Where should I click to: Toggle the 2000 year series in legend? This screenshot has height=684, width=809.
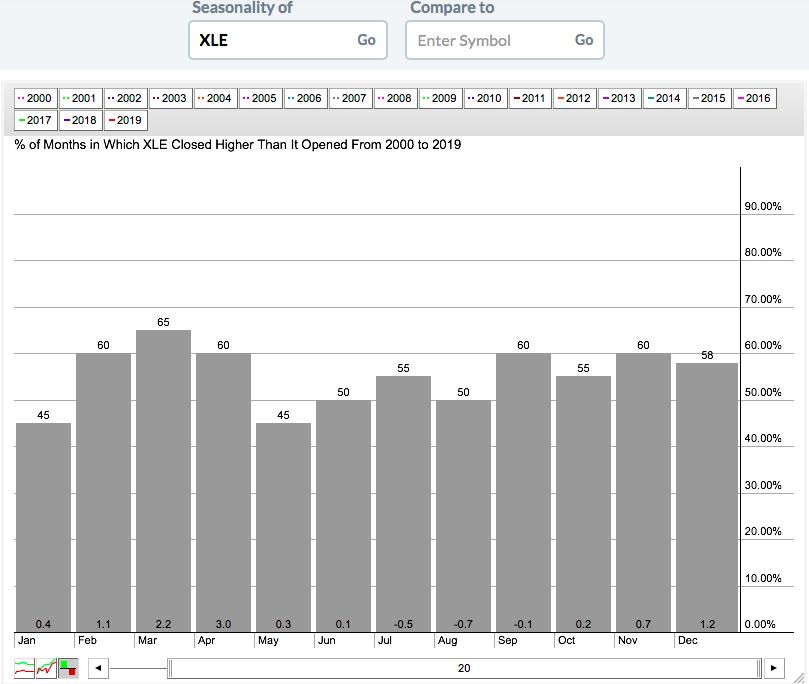click(x=36, y=98)
